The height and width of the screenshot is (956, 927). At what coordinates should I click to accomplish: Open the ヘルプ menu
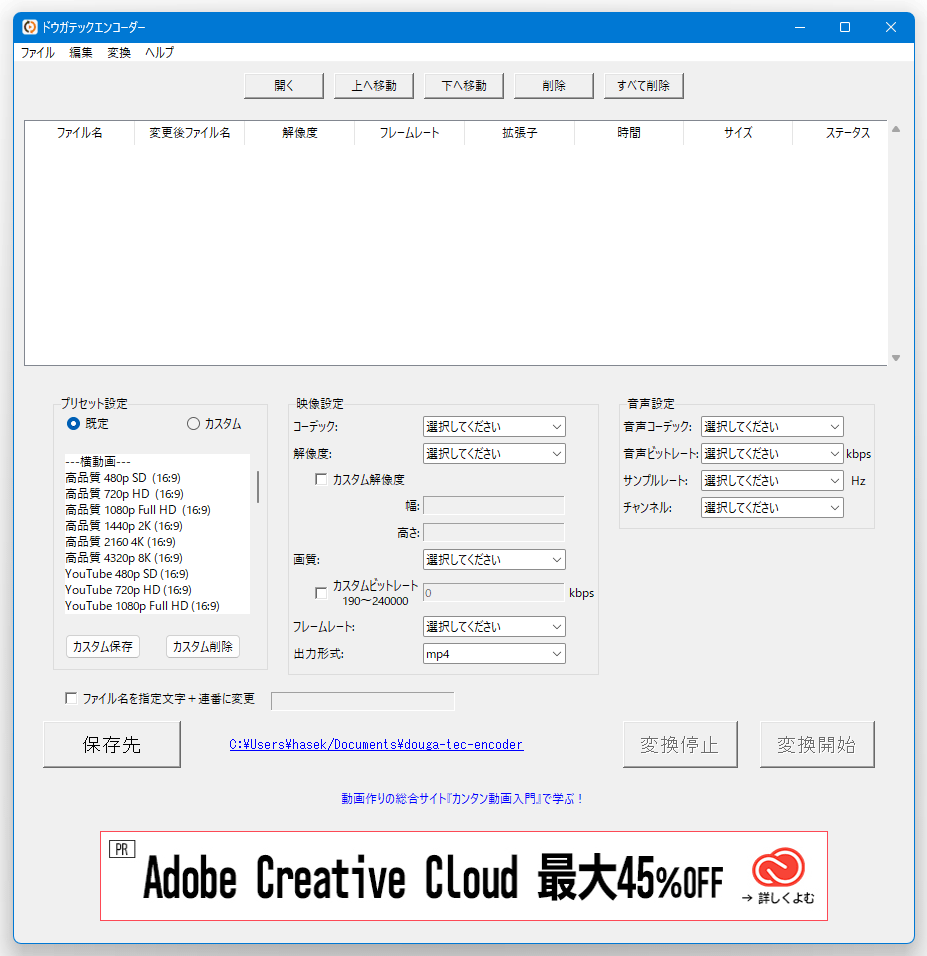coord(159,52)
